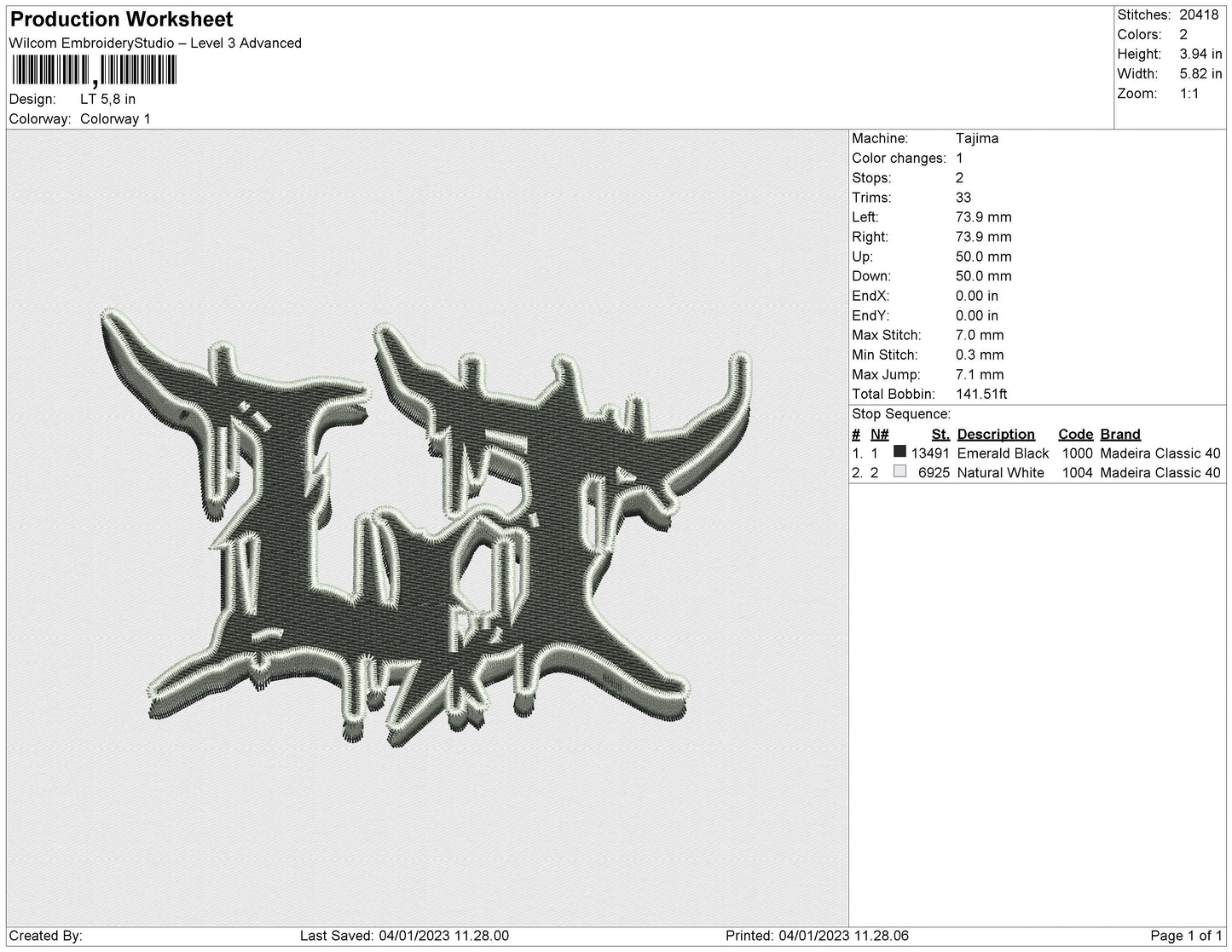1232x952 pixels.
Task: Click the 'Printed: 04/01/2023 11.28.06' text
Action: click(x=817, y=935)
